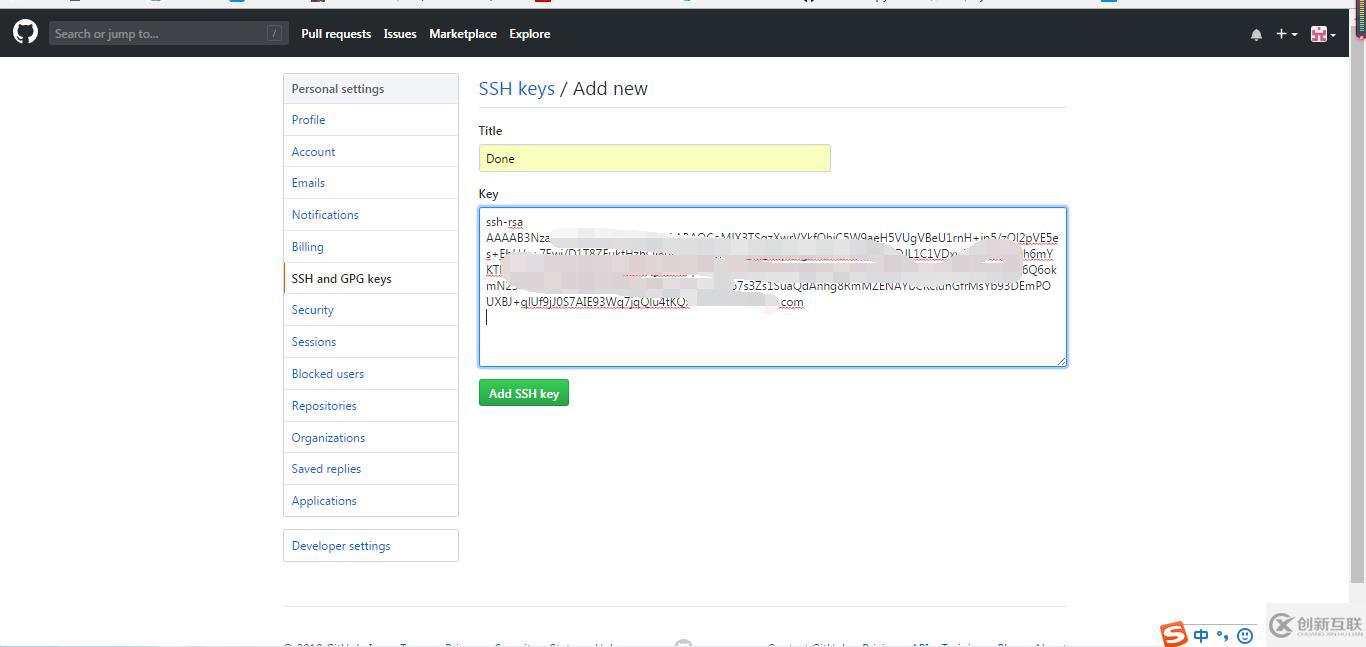1366x647 pixels.
Task: Open Repositories settings
Action: 371,406
